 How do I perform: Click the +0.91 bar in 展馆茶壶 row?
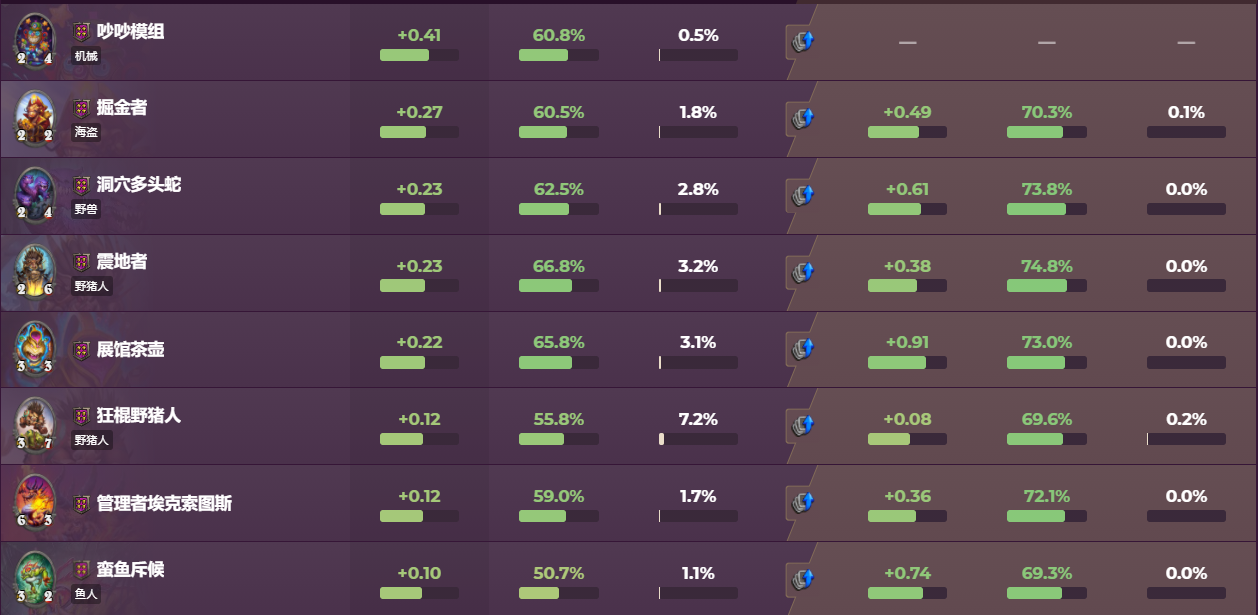coord(907,363)
